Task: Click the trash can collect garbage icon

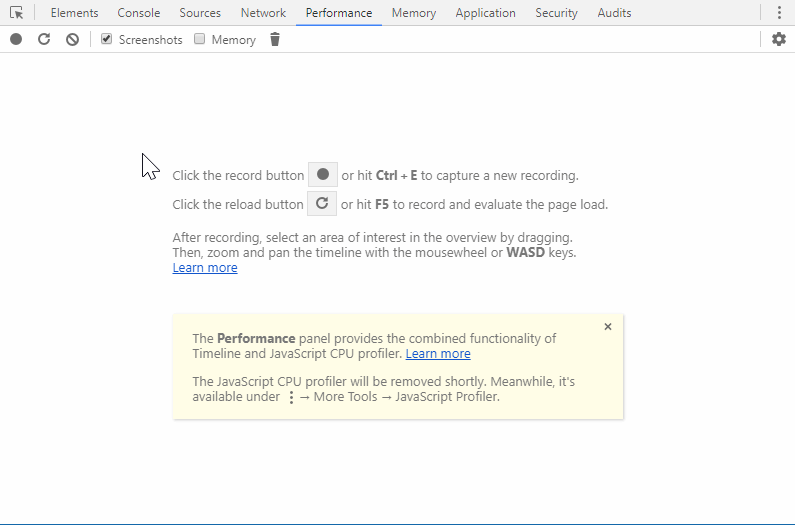Action: [275, 39]
